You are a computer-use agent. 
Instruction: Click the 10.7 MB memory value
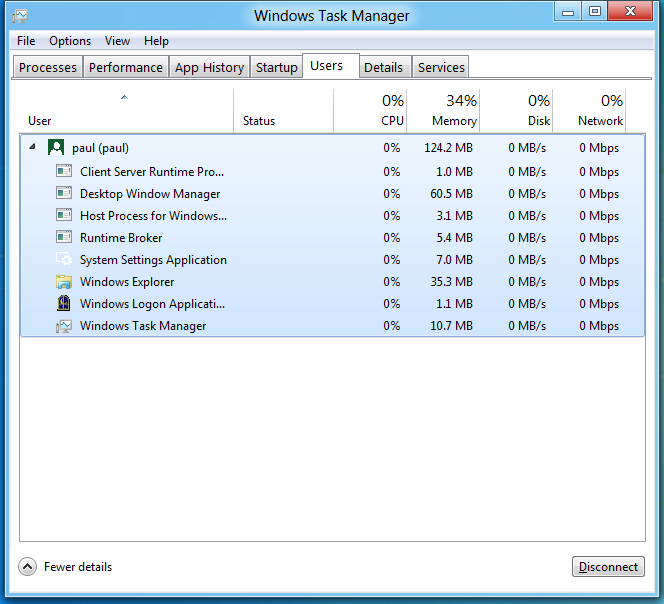451,325
